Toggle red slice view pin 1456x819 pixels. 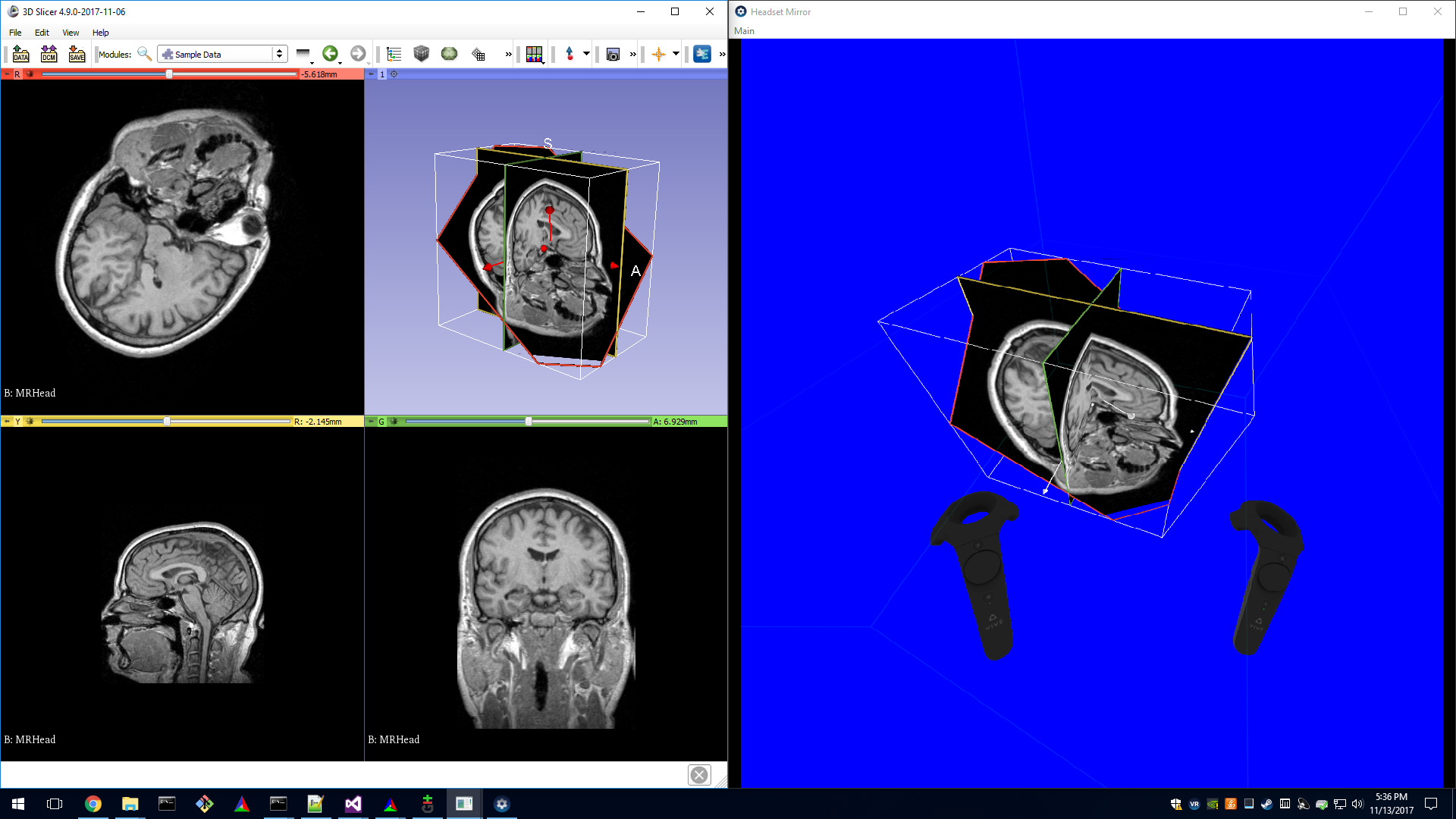pyautogui.click(x=7, y=74)
